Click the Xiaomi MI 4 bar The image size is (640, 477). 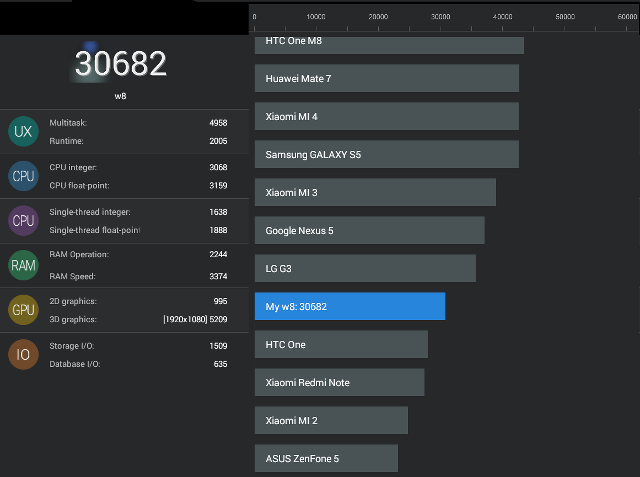tap(387, 116)
